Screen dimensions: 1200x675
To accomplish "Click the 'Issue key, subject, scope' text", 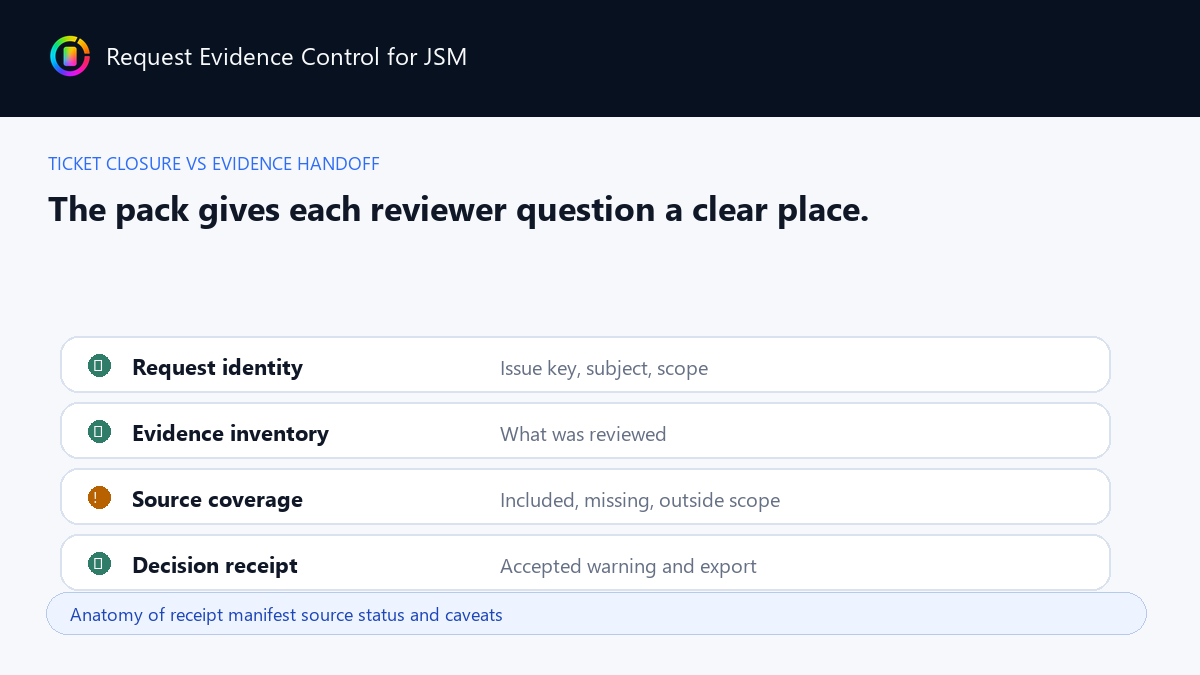I will tap(604, 368).
